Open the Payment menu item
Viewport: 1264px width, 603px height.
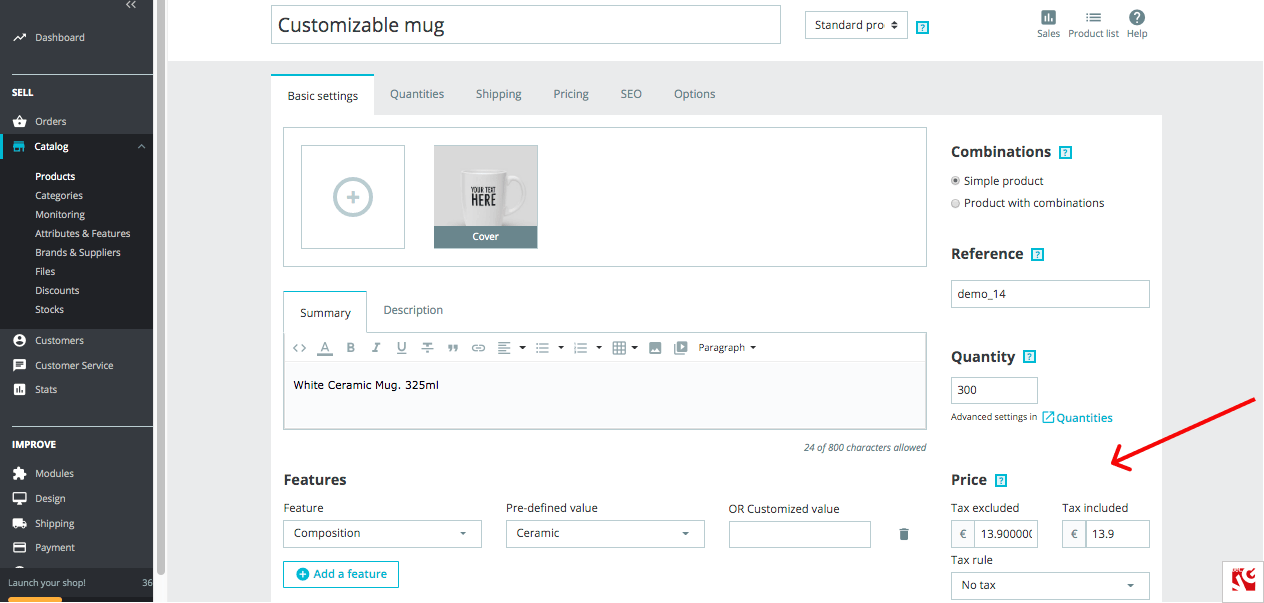(x=54, y=548)
